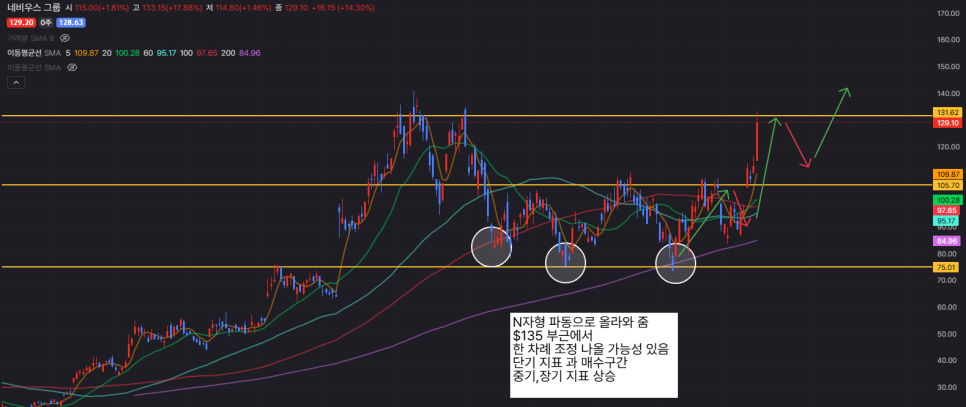
Task: Click the purple SMA 200 value 84.96
Action: pyautogui.click(x=249, y=53)
